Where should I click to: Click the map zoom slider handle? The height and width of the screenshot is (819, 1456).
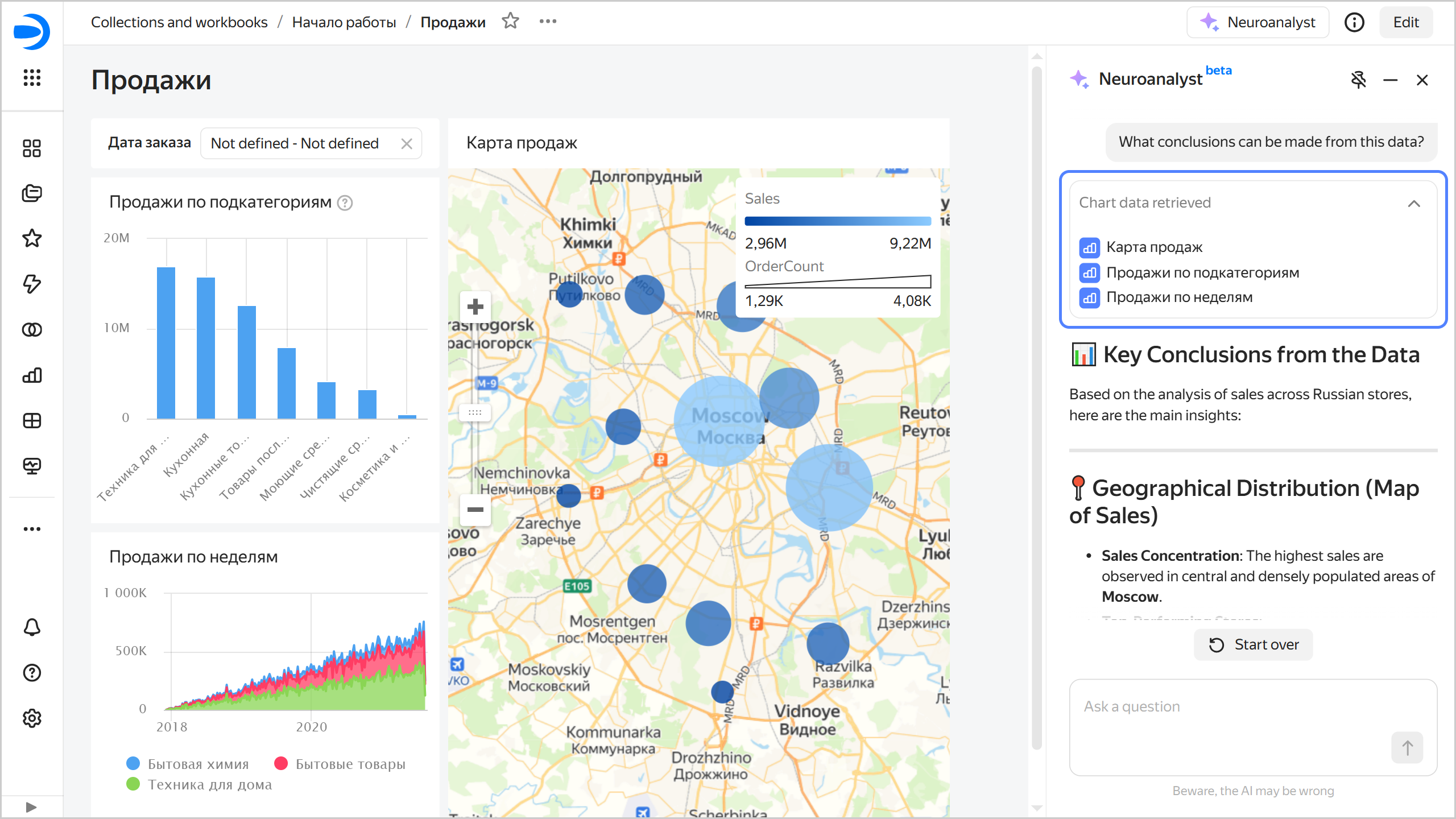[x=475, y=412]
